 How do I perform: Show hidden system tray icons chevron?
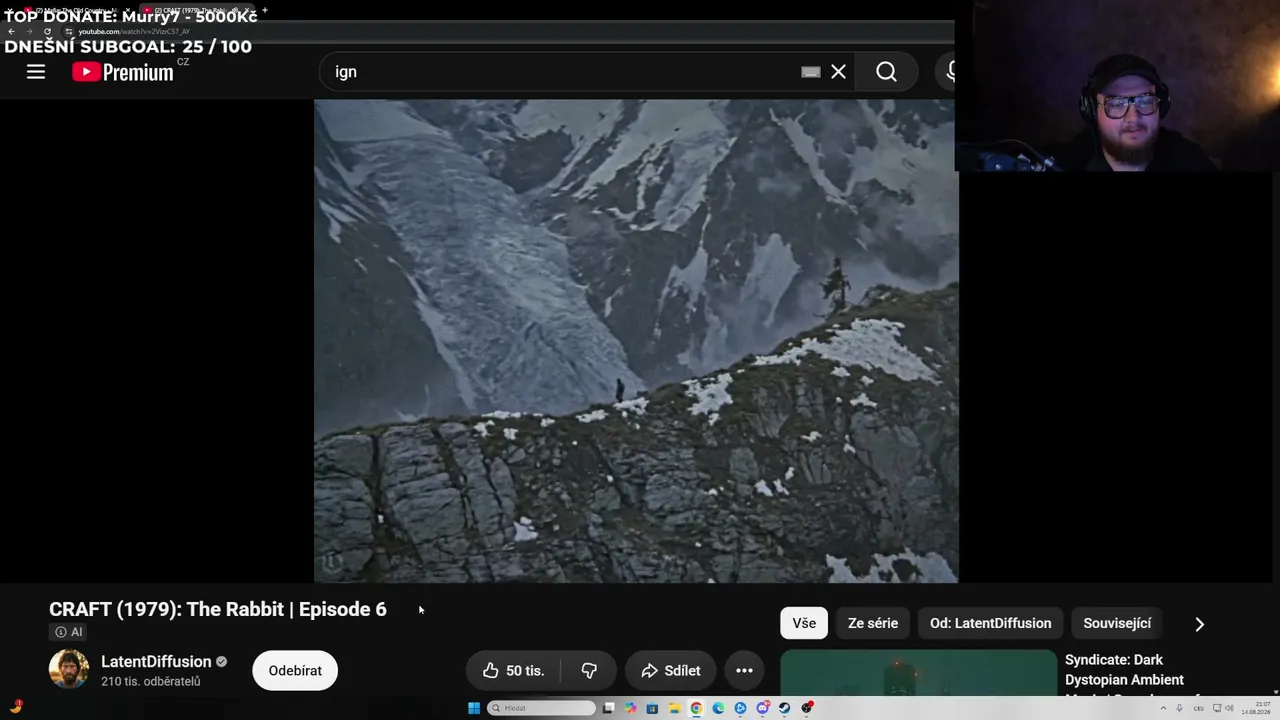tap(1163, 708)
